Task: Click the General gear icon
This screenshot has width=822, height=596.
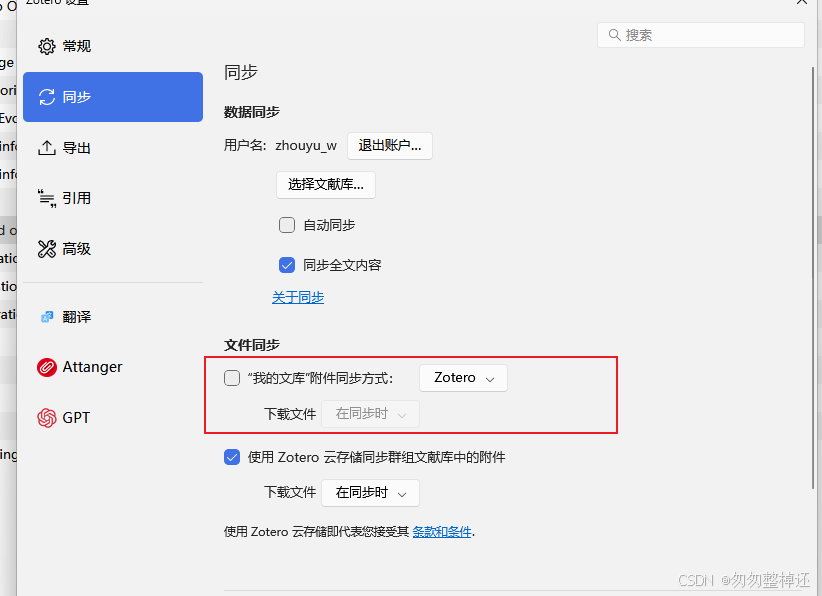Action: [x=47, y=46]
